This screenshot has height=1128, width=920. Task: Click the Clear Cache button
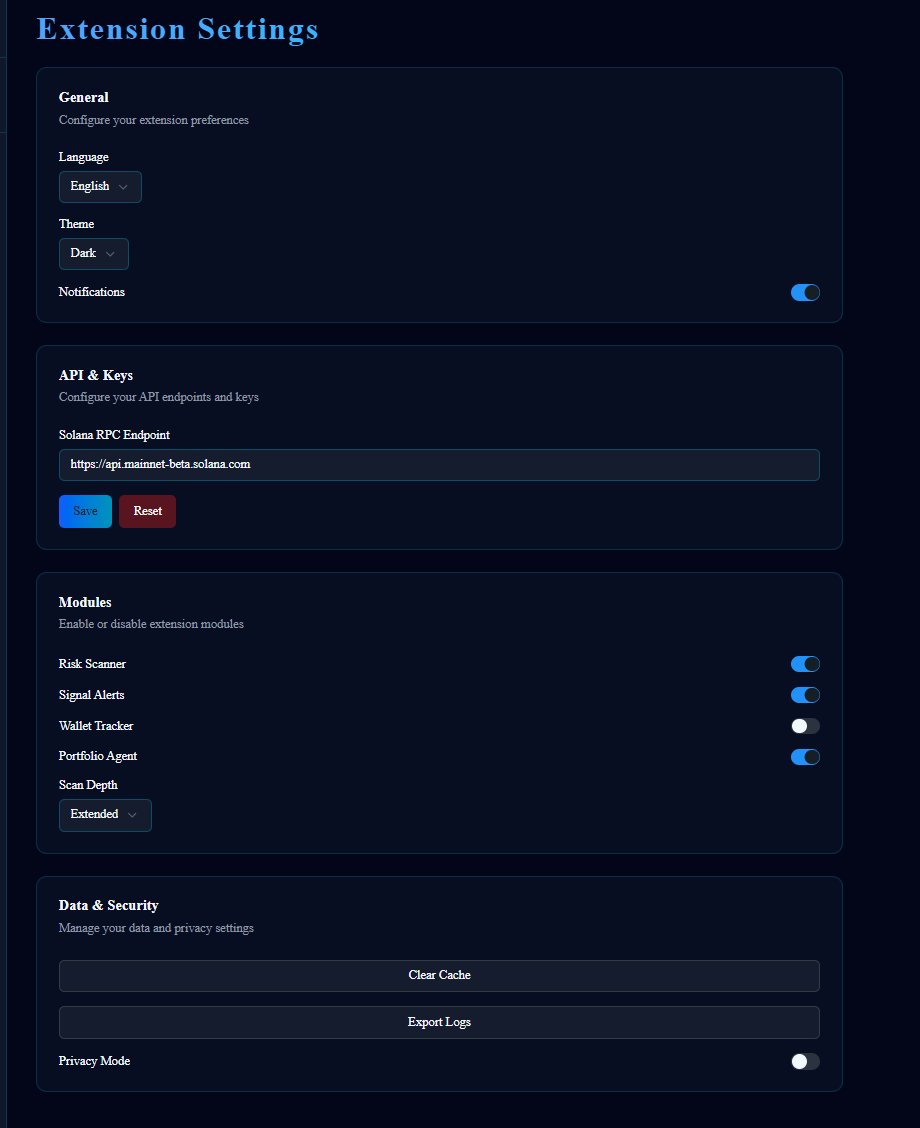click(439, 975)
